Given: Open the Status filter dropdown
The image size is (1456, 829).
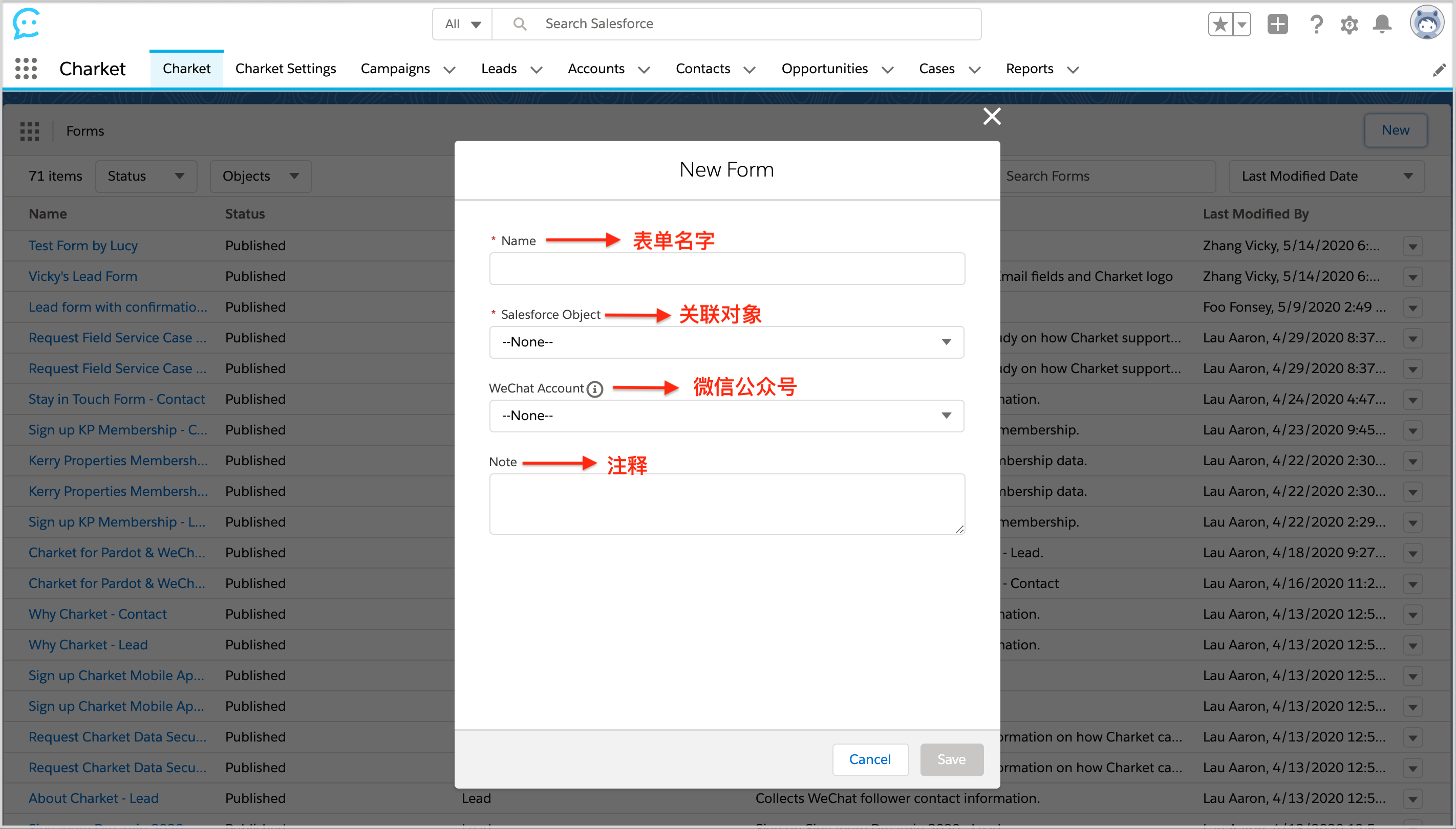Looking at the screenshot, I should point(146,177).
